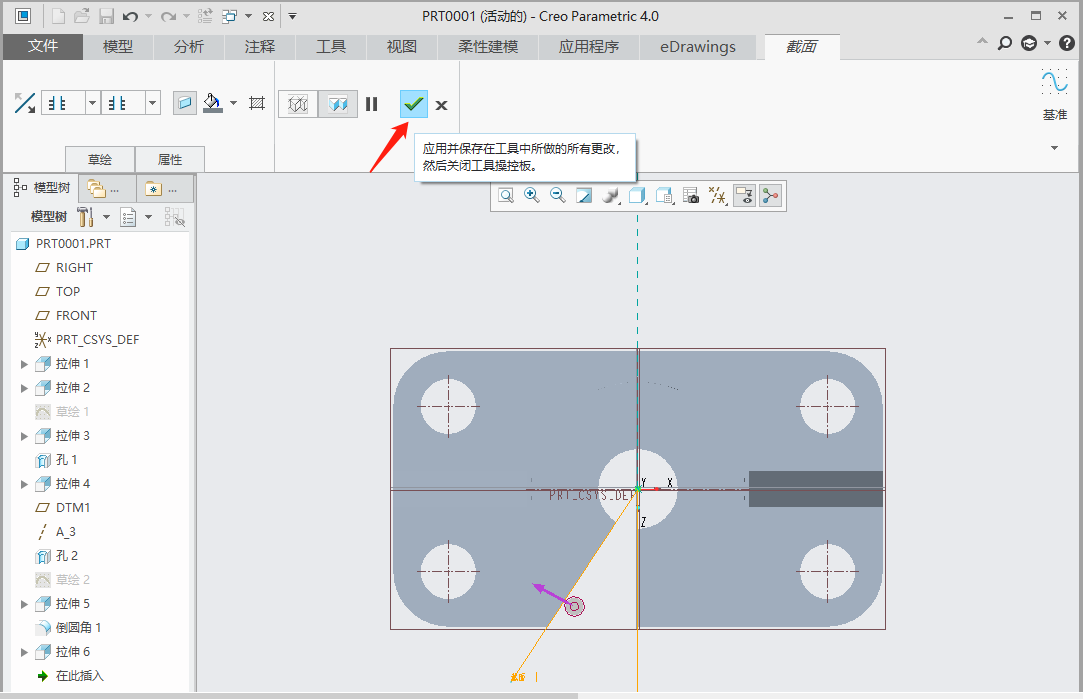Click the Refit zoom icon
Screen dimensions: 1083x699
[x=506, y=196]
